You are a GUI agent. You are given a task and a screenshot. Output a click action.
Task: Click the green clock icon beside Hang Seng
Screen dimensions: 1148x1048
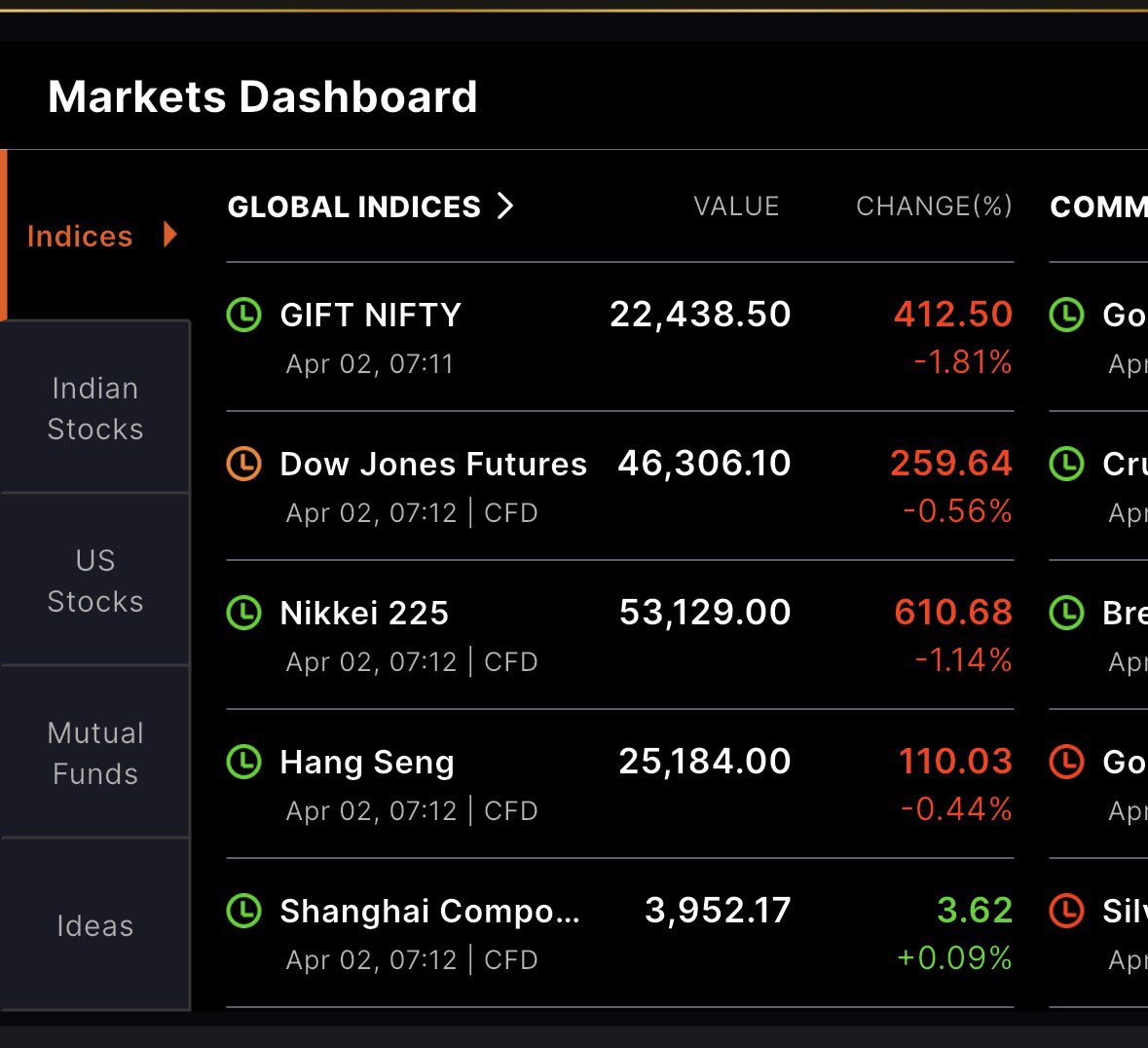243,762
